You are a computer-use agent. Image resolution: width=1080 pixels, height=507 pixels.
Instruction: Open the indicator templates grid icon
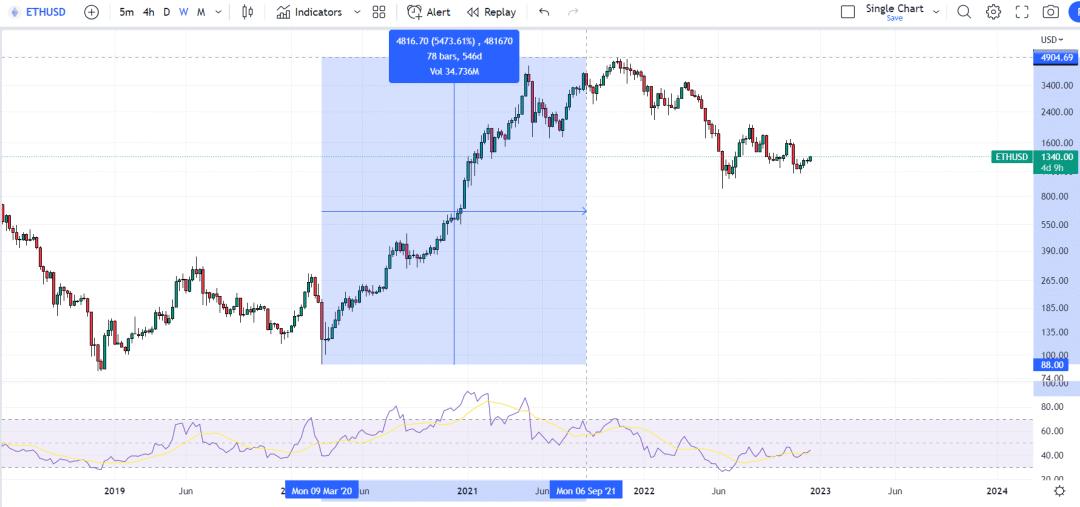[x=379, y=12]
